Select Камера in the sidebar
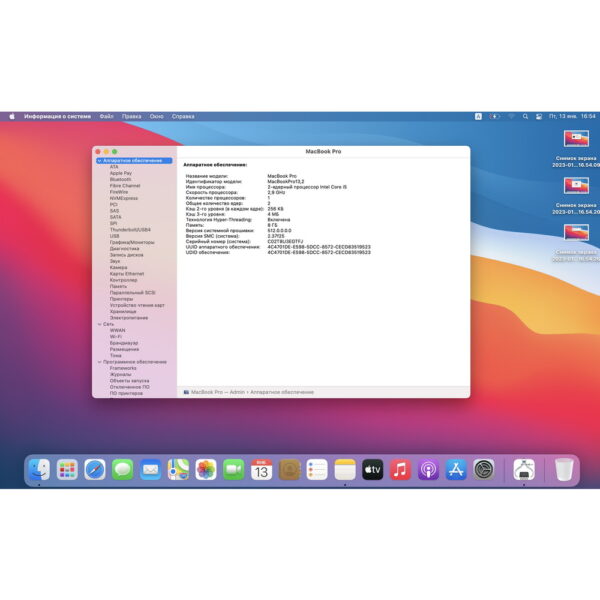Screen dimensions: 600x600 tap(118, 267)
